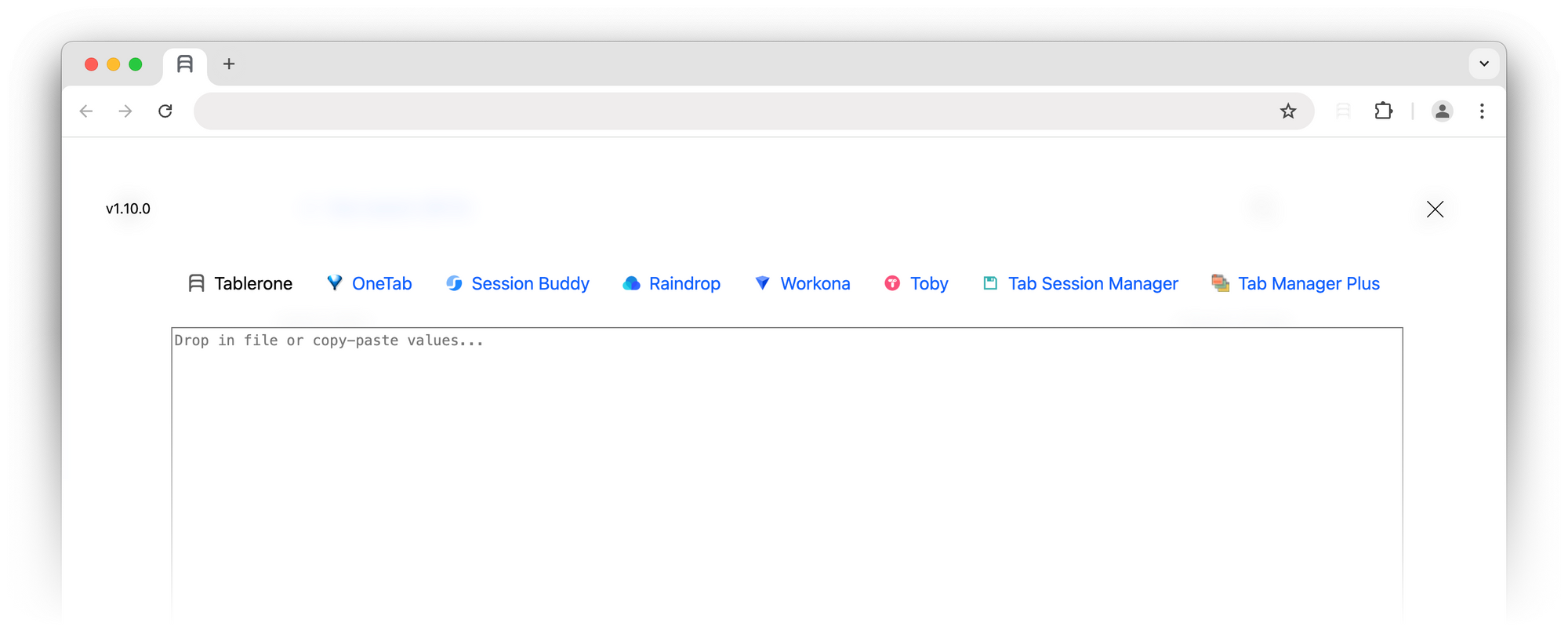Switch to Tab Session Manager import
Image resolution: width=1568 pixels, height=641 pixels.
[1080, 283]
